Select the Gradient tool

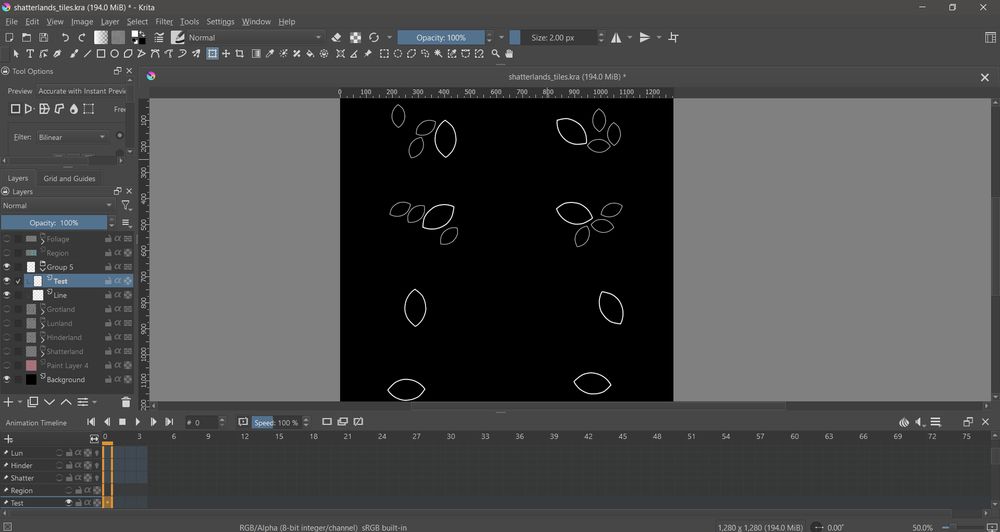256,54
